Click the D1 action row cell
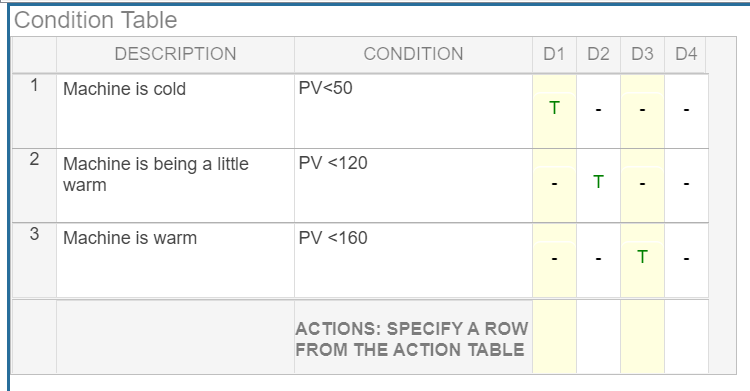Viewport: 750px width, 391px height. (554, 337)
